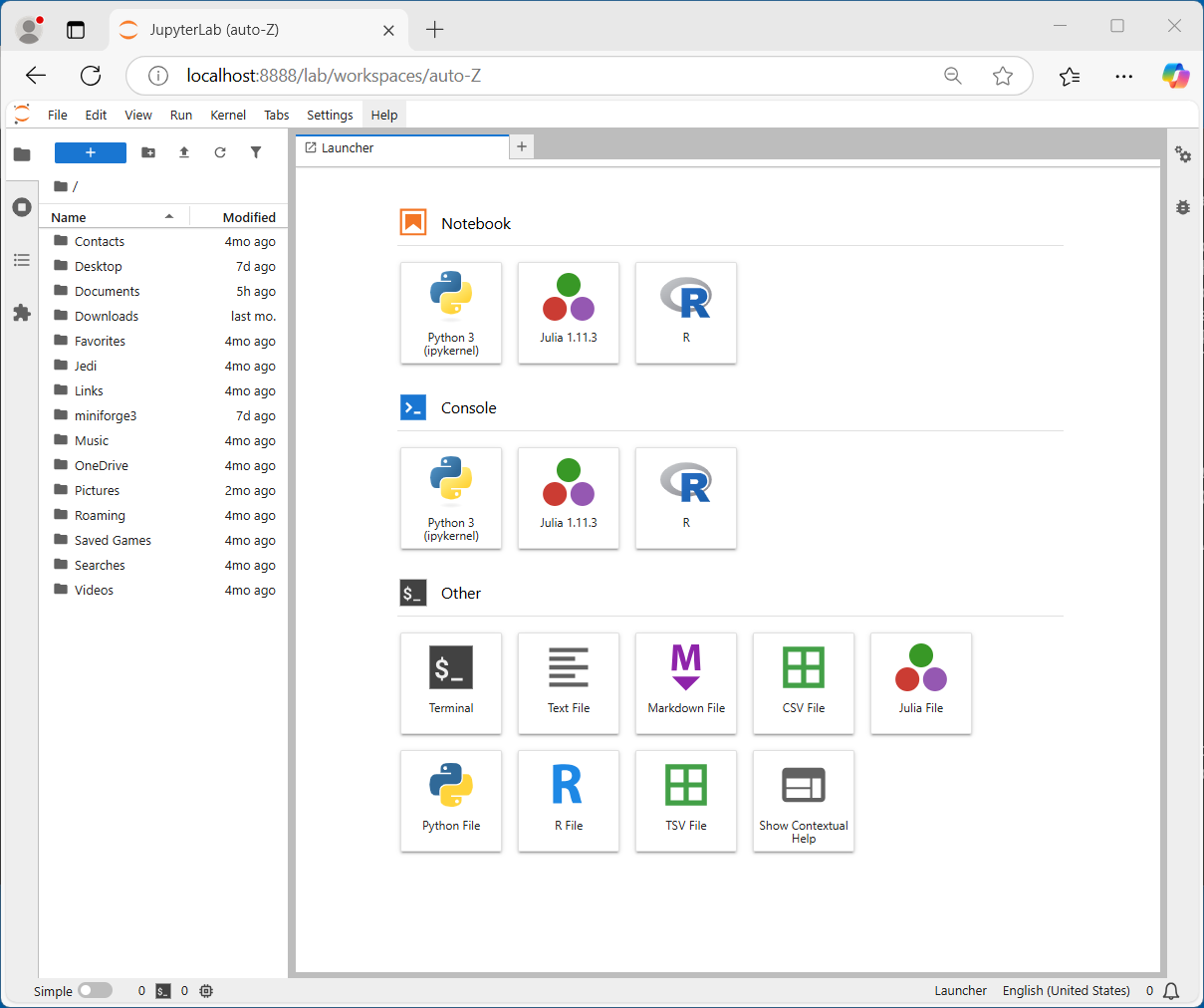Open a new browser tab
The width and height of the screenshot is (1204, 1008).
click(434, 29)
